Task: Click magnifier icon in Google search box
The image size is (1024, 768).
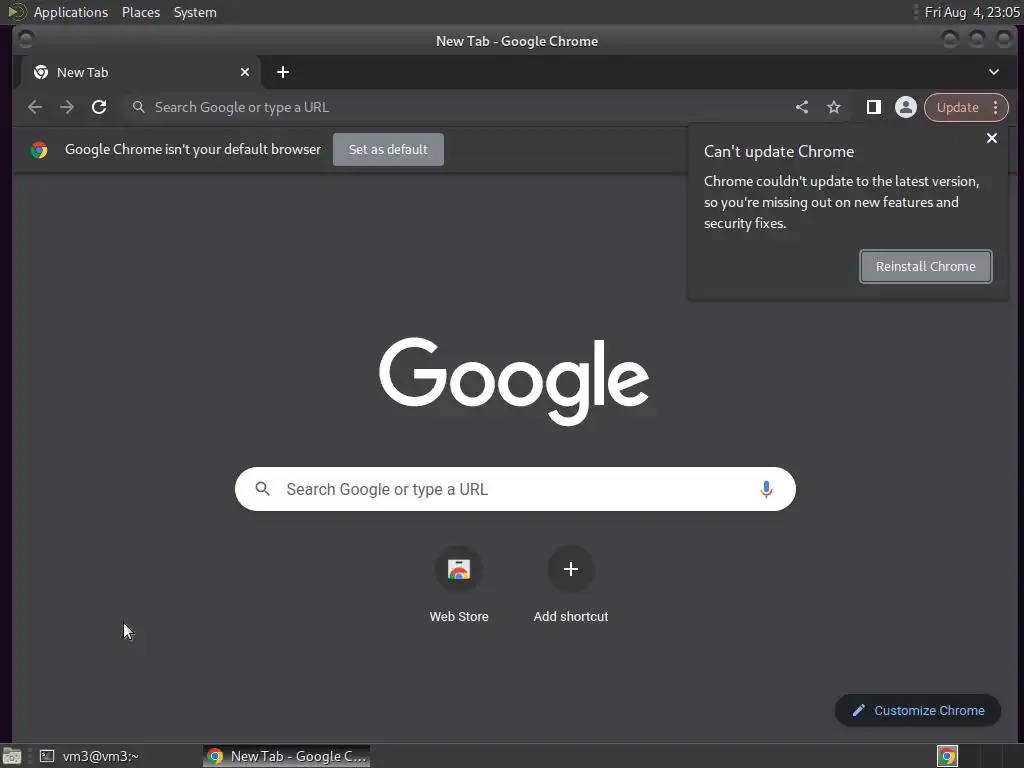Action: [x=263, y=488]
